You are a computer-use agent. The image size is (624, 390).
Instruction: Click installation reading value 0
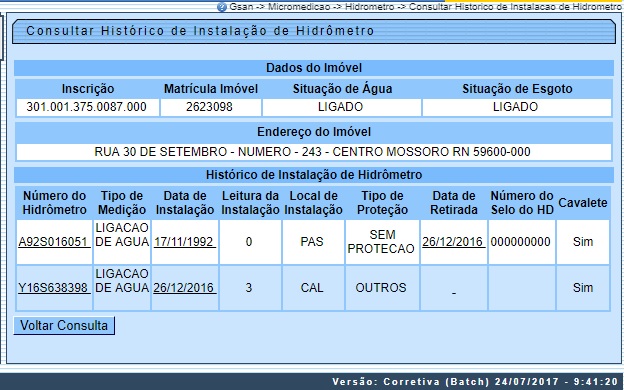[x=249, y=242]
